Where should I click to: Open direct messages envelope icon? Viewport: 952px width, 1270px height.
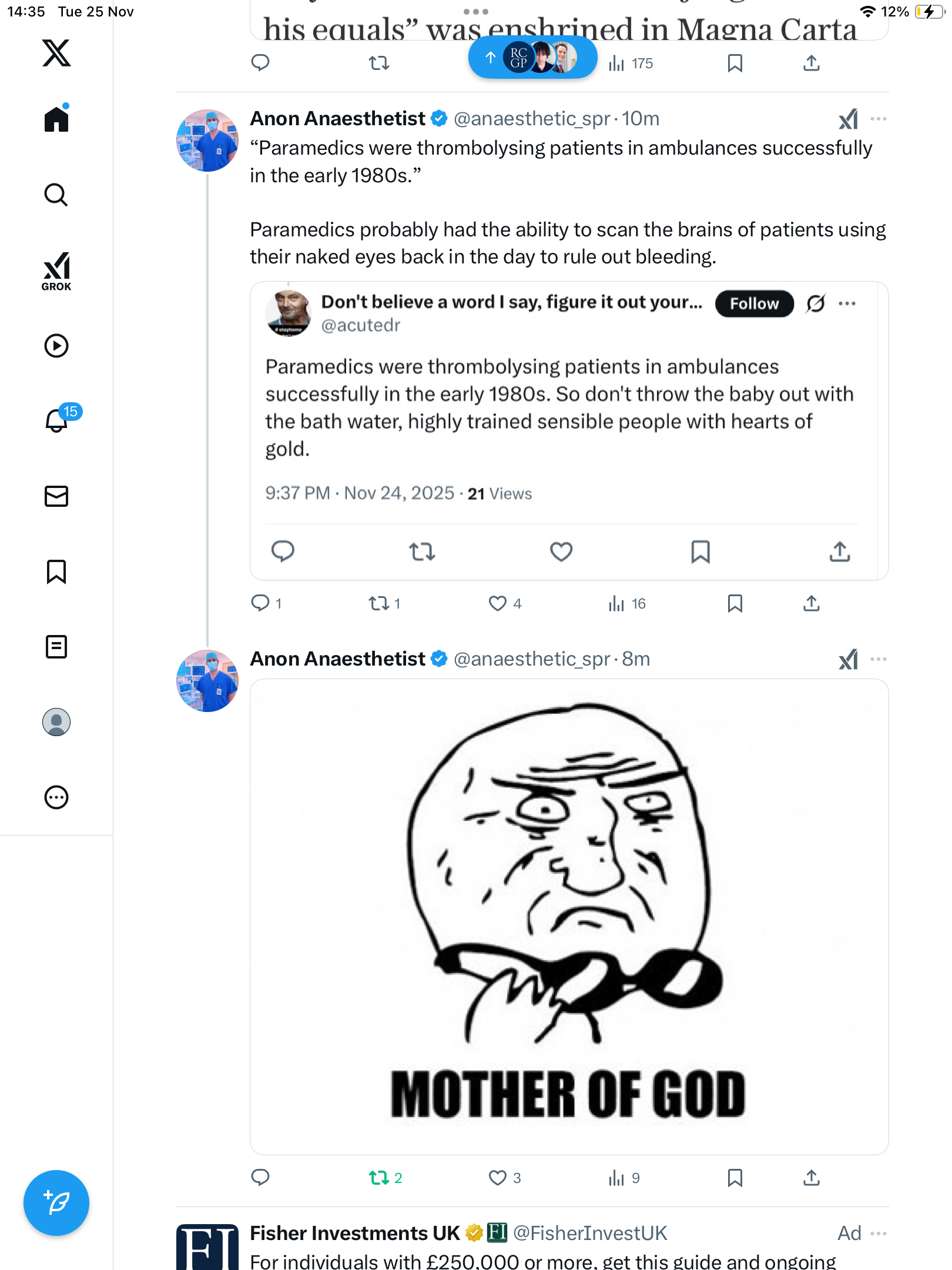pos(56,496)
